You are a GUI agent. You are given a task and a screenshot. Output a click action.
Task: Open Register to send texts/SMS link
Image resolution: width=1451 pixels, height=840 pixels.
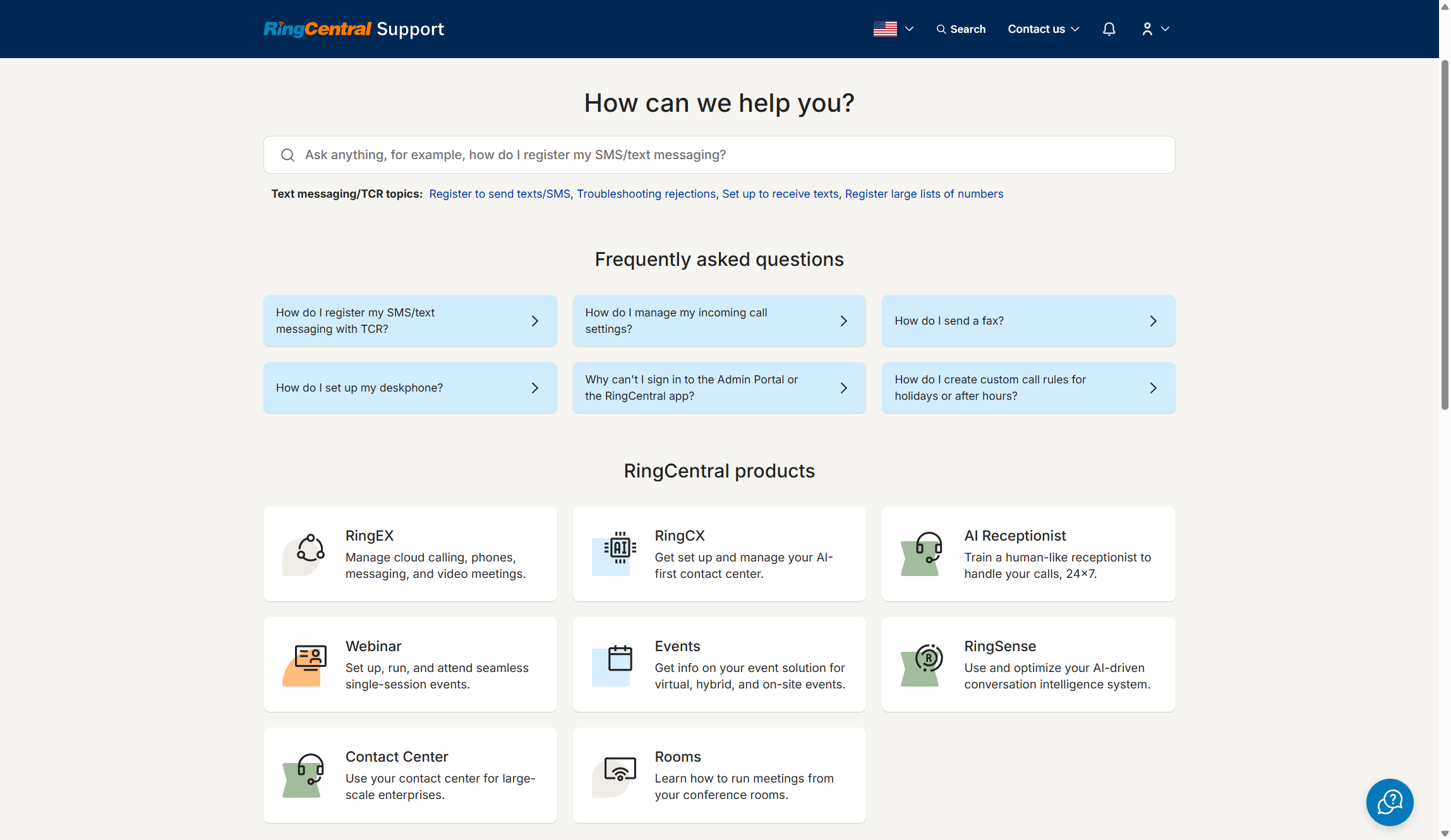click(500, 194)
